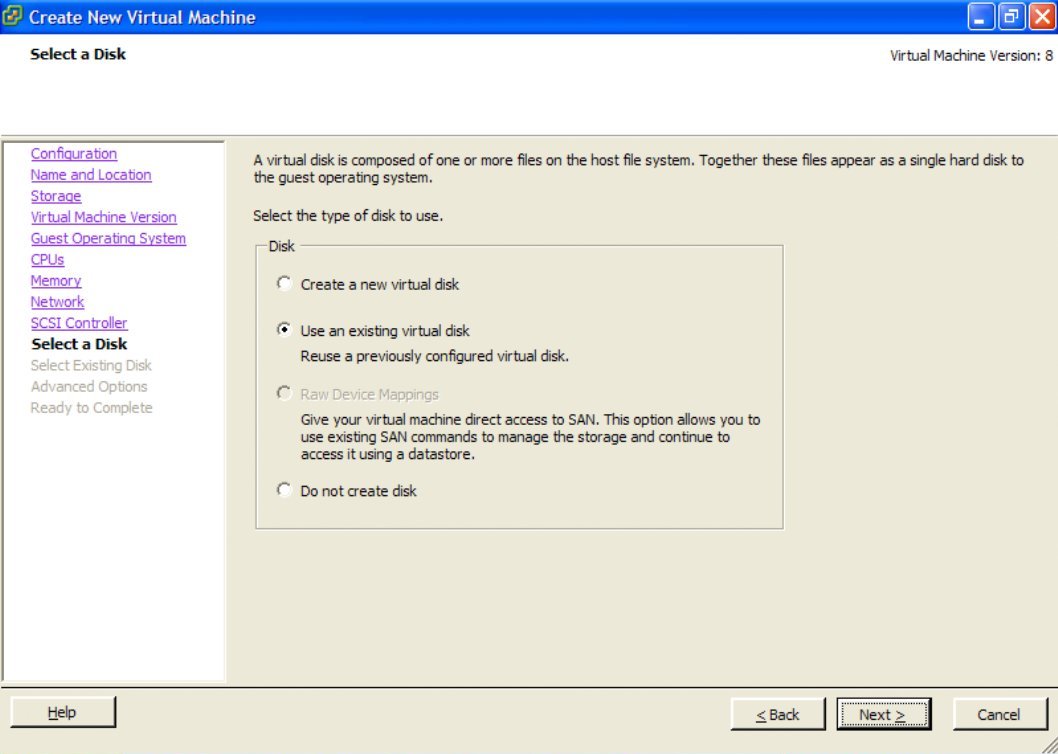Click the Help button
The height and width of the screenshot is (754, 1058).
(x=63, y=713)
